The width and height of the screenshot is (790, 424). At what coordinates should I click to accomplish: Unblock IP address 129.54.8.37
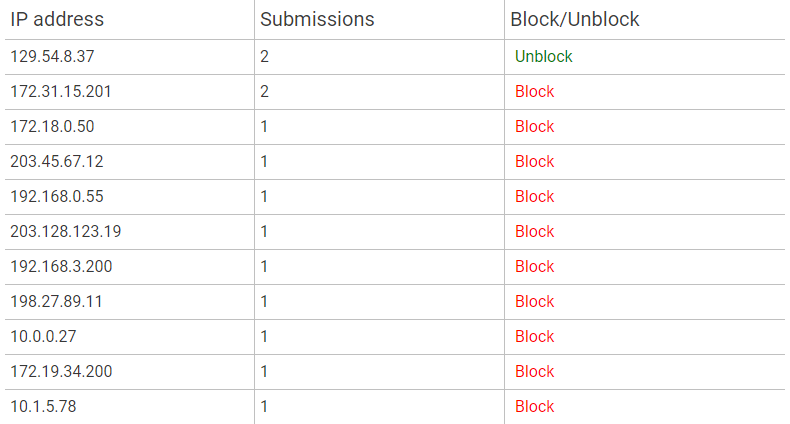(543, 56)
